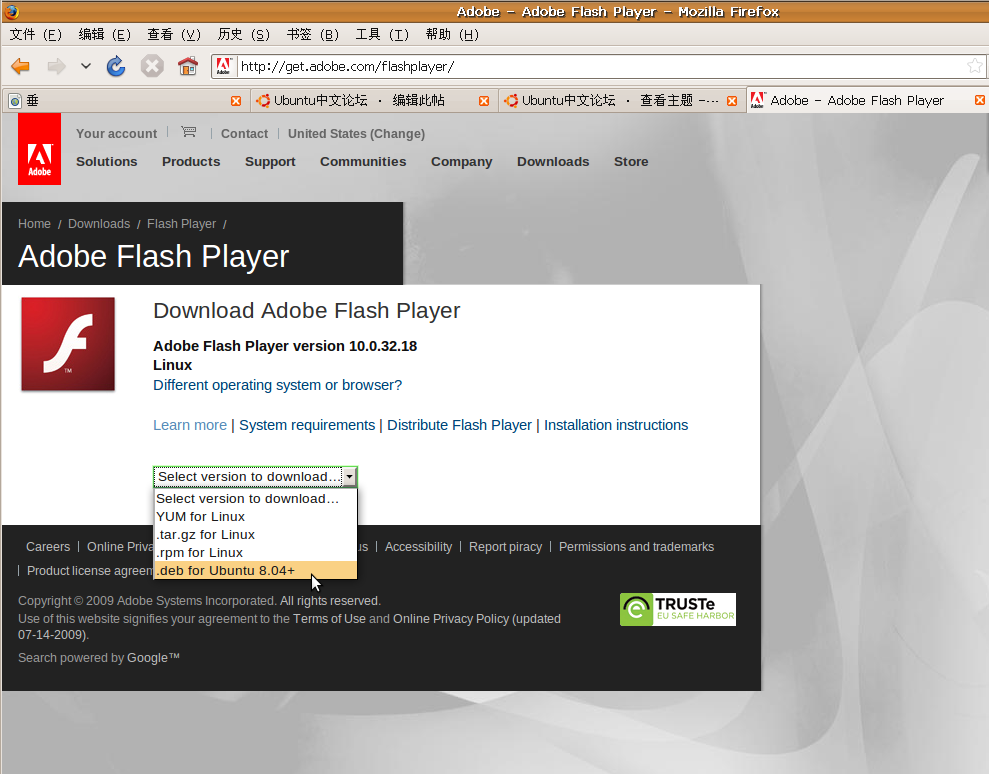The width and height of the screenshot is (989, 774).
Task: Open the navigation history dropdown arrow
Action: (x=86, y=66)
